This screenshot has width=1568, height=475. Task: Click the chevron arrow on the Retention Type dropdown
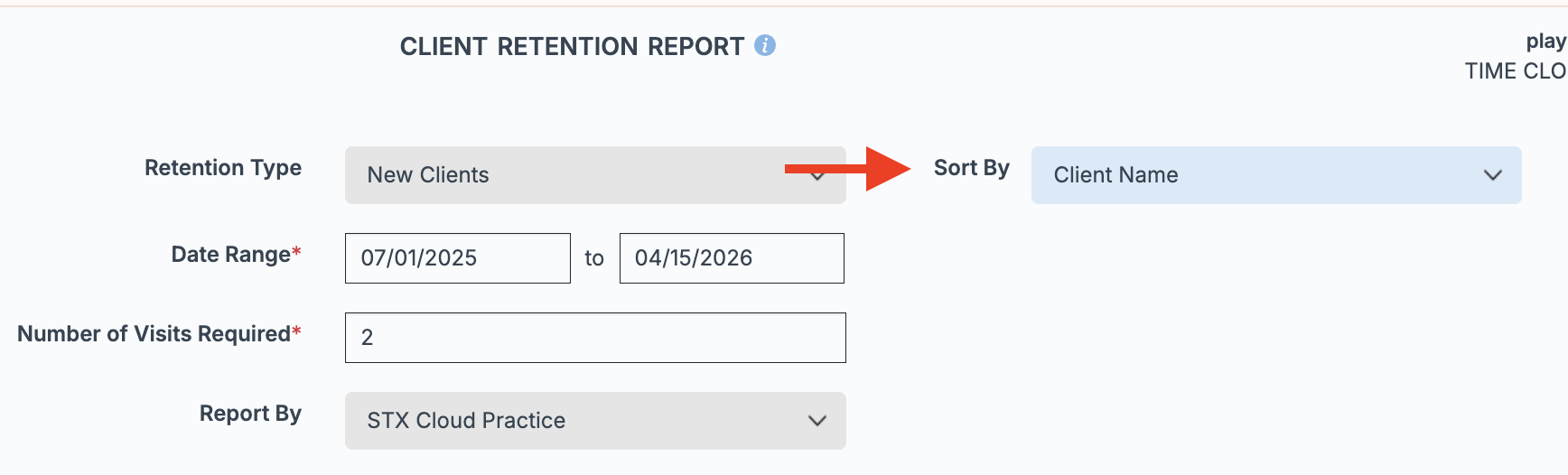[x=818, y=177]
